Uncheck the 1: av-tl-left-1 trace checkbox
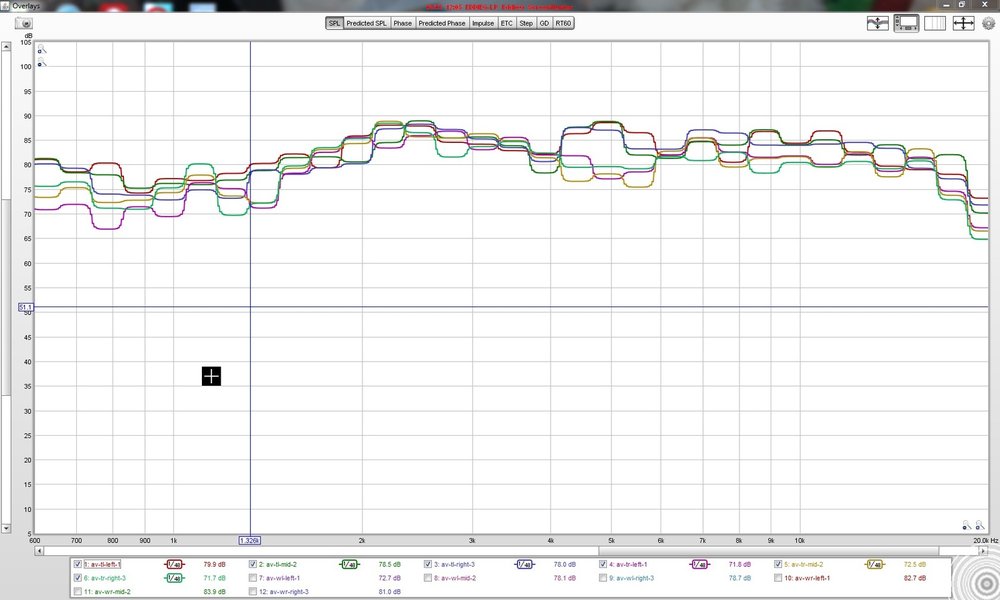 [78, 564]
